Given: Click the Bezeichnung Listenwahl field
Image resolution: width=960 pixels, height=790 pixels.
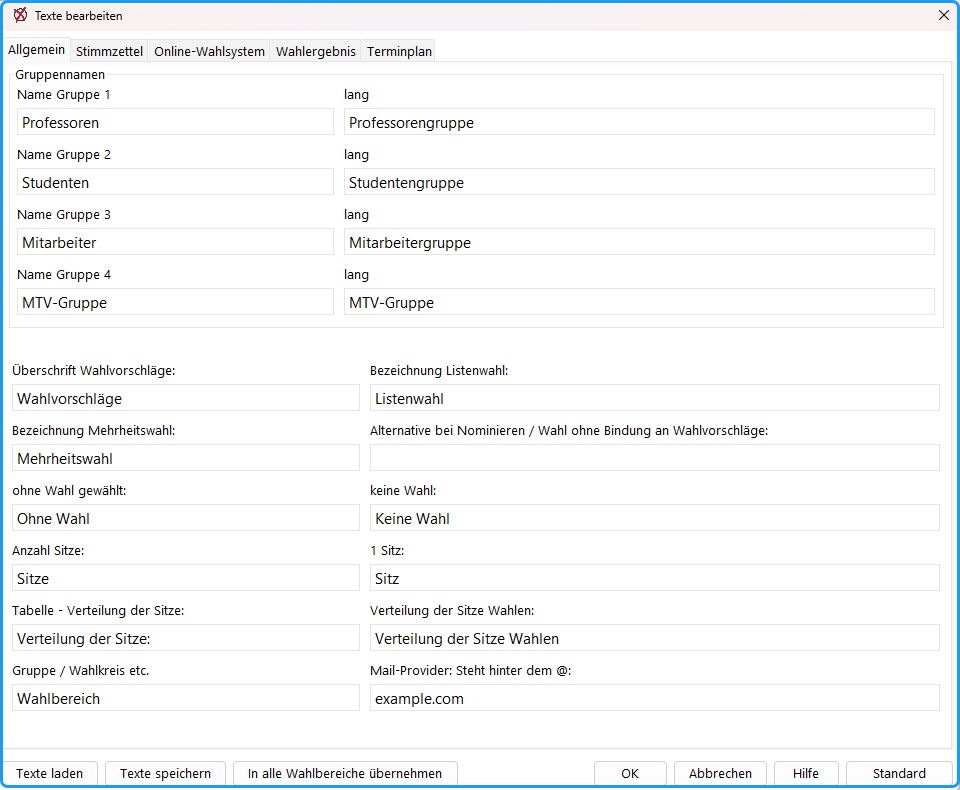Looking at the screenshot, I should pyautogui.click(x=654, y=397).
